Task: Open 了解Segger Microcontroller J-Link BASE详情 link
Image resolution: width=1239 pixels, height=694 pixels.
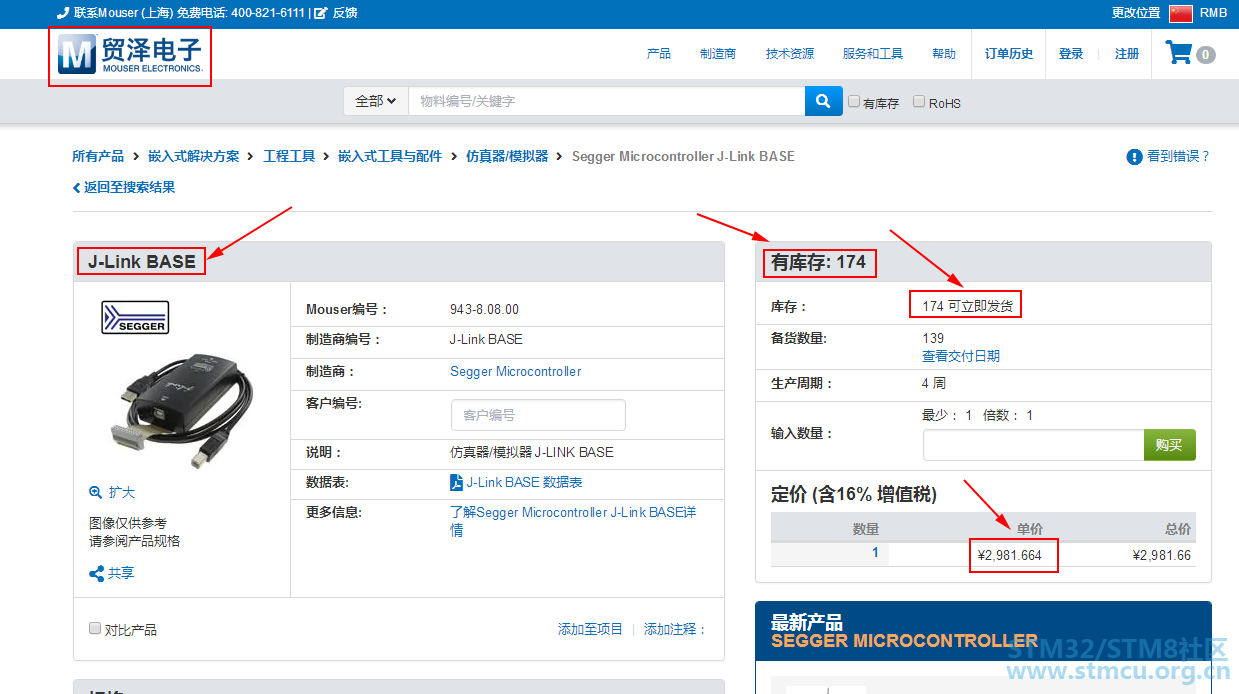Action: [573, 521]
